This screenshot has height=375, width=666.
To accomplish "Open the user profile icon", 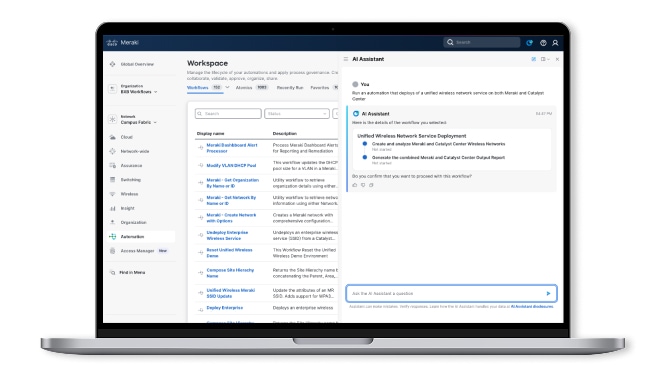I will (555, 42).
